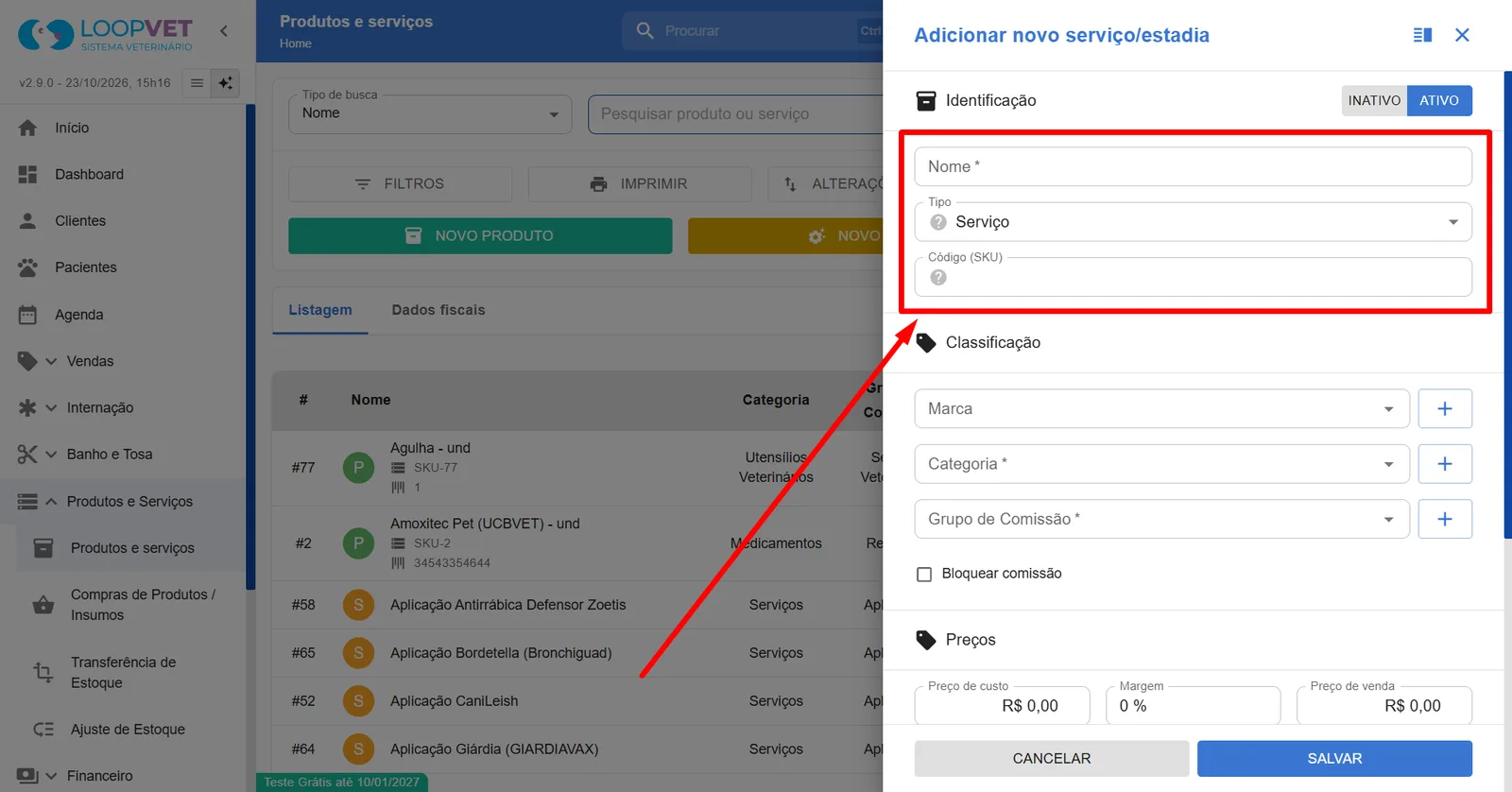Click the search magnifier icon
The height and width of the screenshot is (792, 1512).
(x=645, y=31)
